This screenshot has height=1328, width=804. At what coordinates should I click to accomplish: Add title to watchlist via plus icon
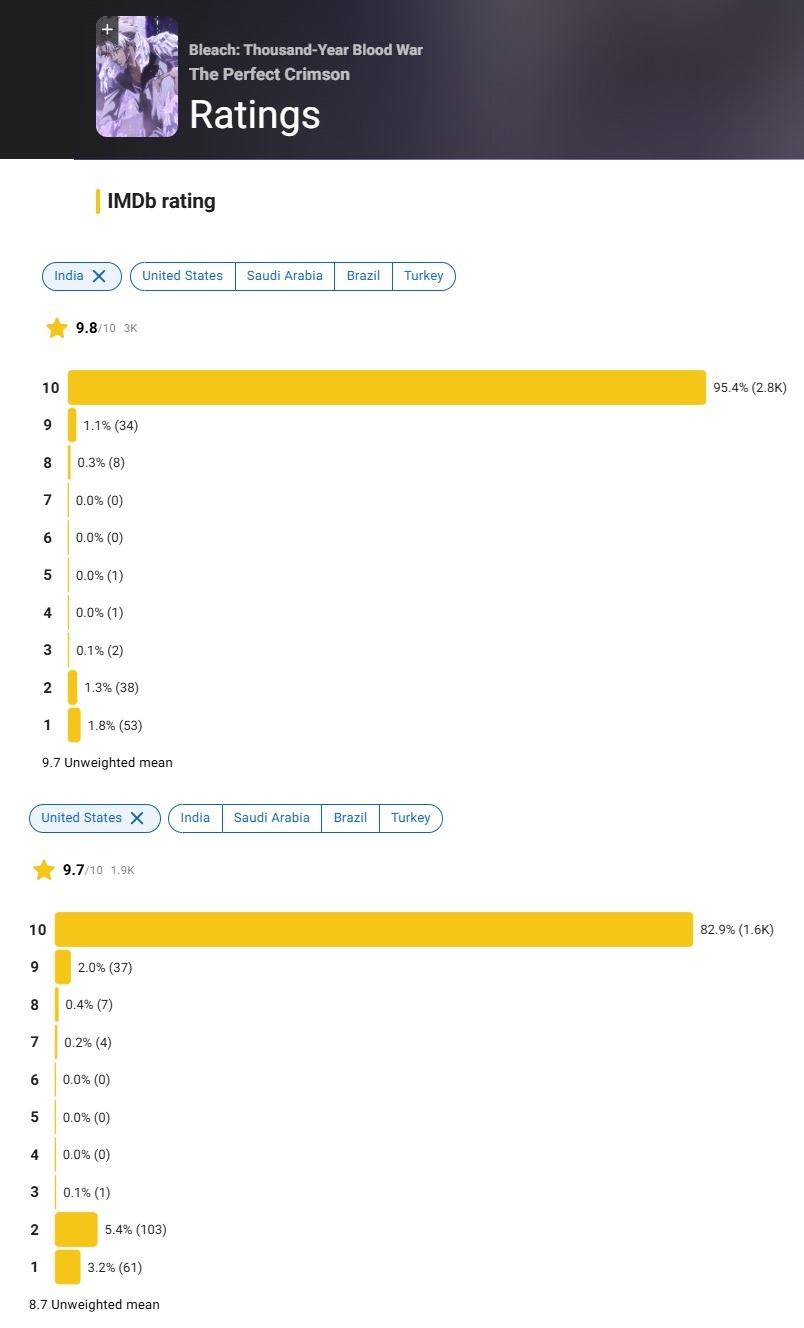tap(108, 30)
